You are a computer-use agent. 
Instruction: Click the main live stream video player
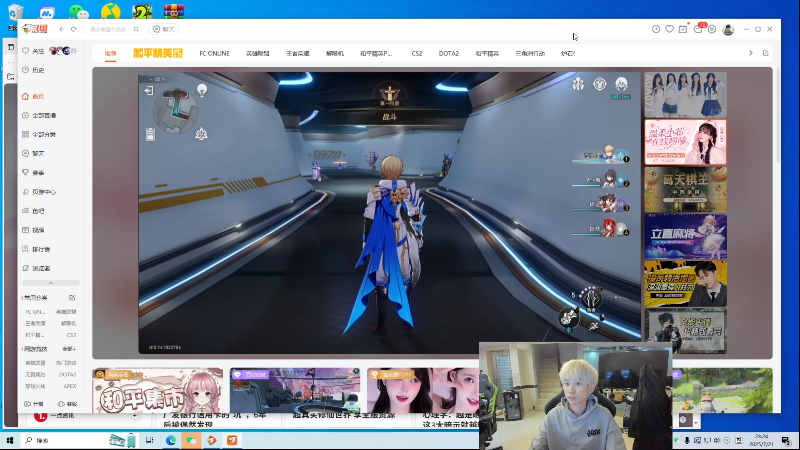(x=389, y=213)
